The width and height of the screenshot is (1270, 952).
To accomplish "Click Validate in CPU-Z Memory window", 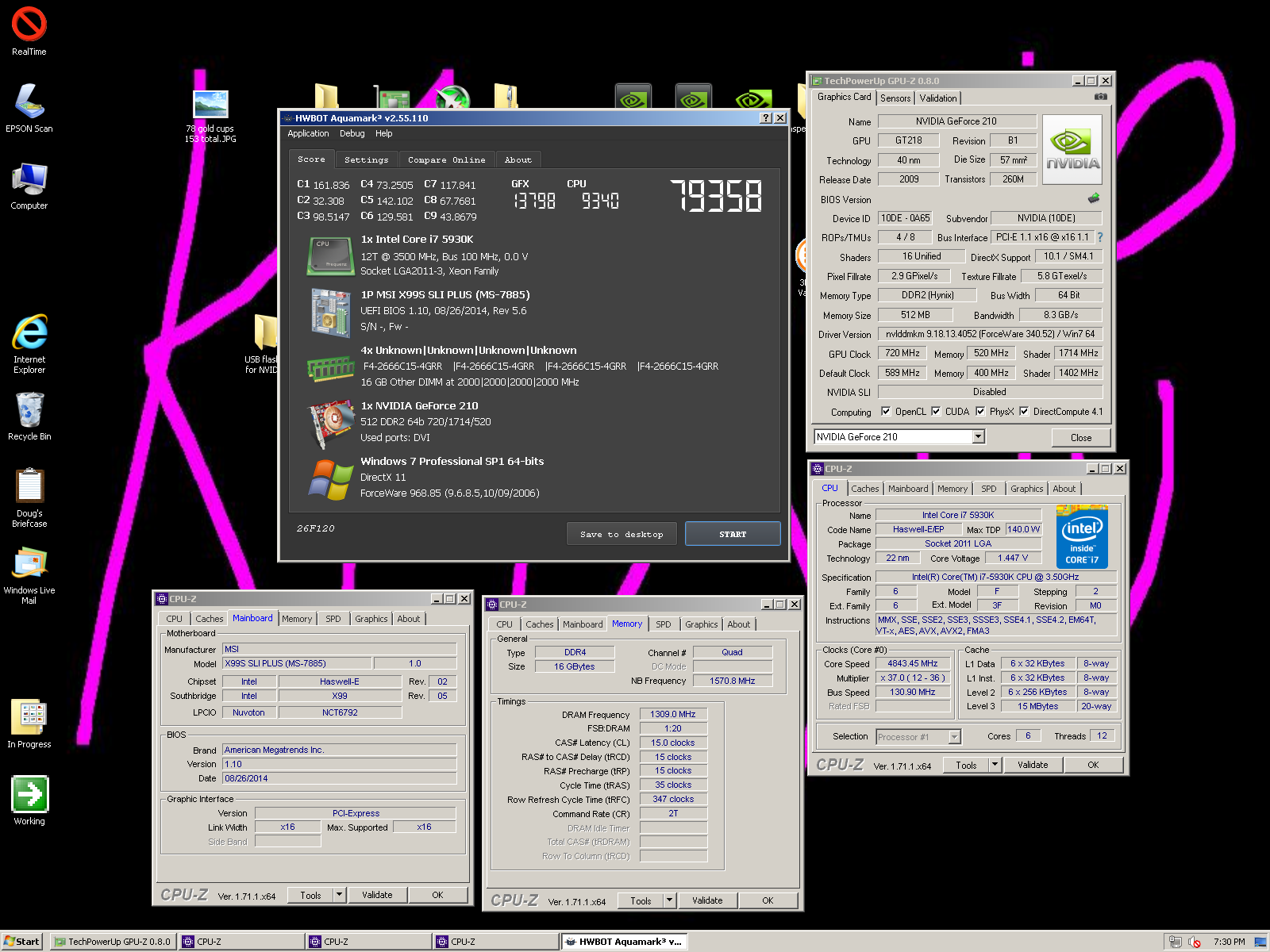I will pos(707,900).
